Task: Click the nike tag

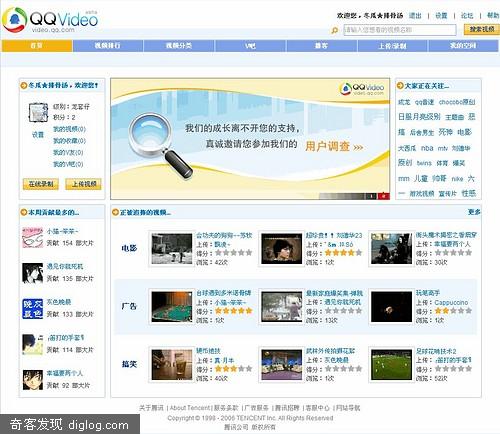Action: [x=457, y=179]
